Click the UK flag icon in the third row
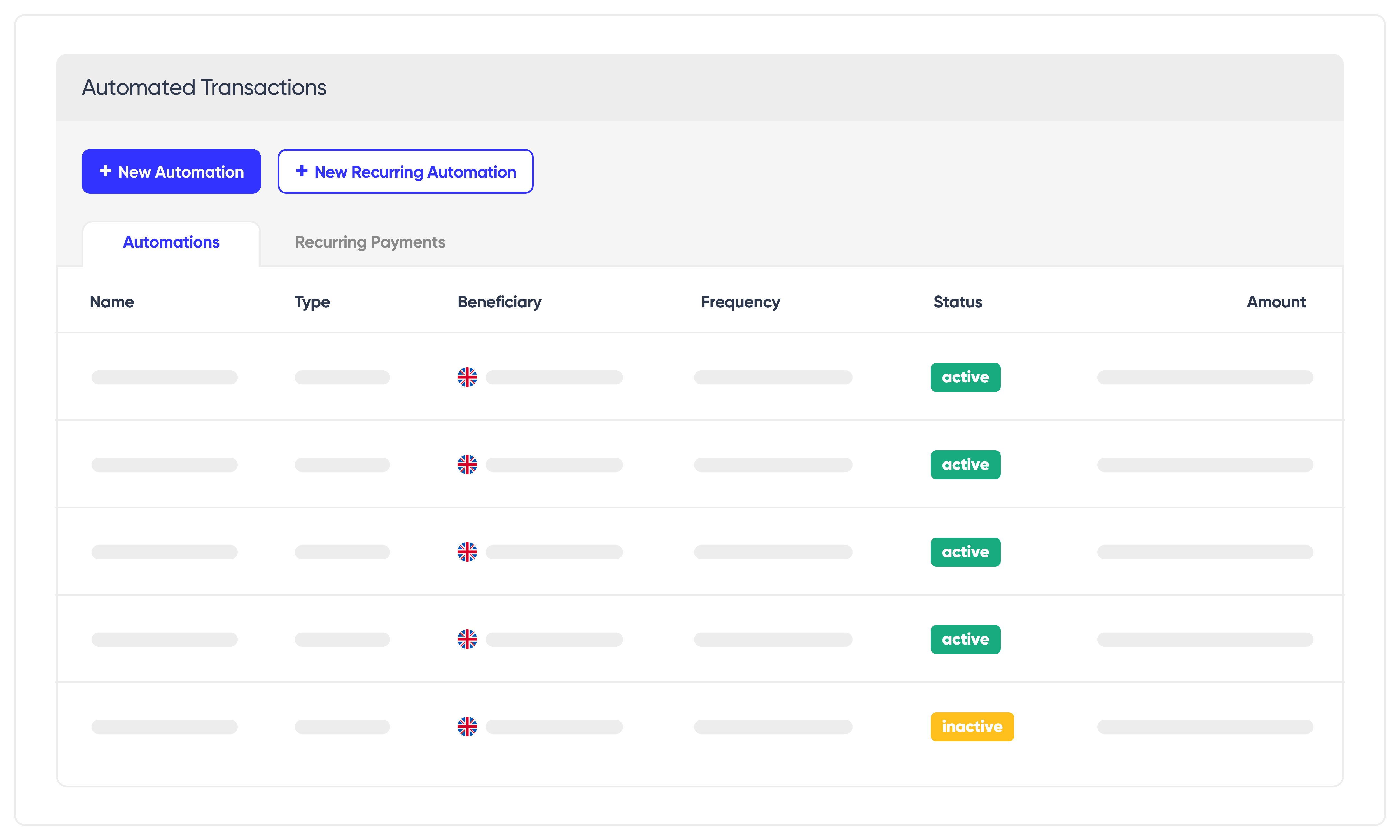The image size is (1400, 840). coord(467,552)
